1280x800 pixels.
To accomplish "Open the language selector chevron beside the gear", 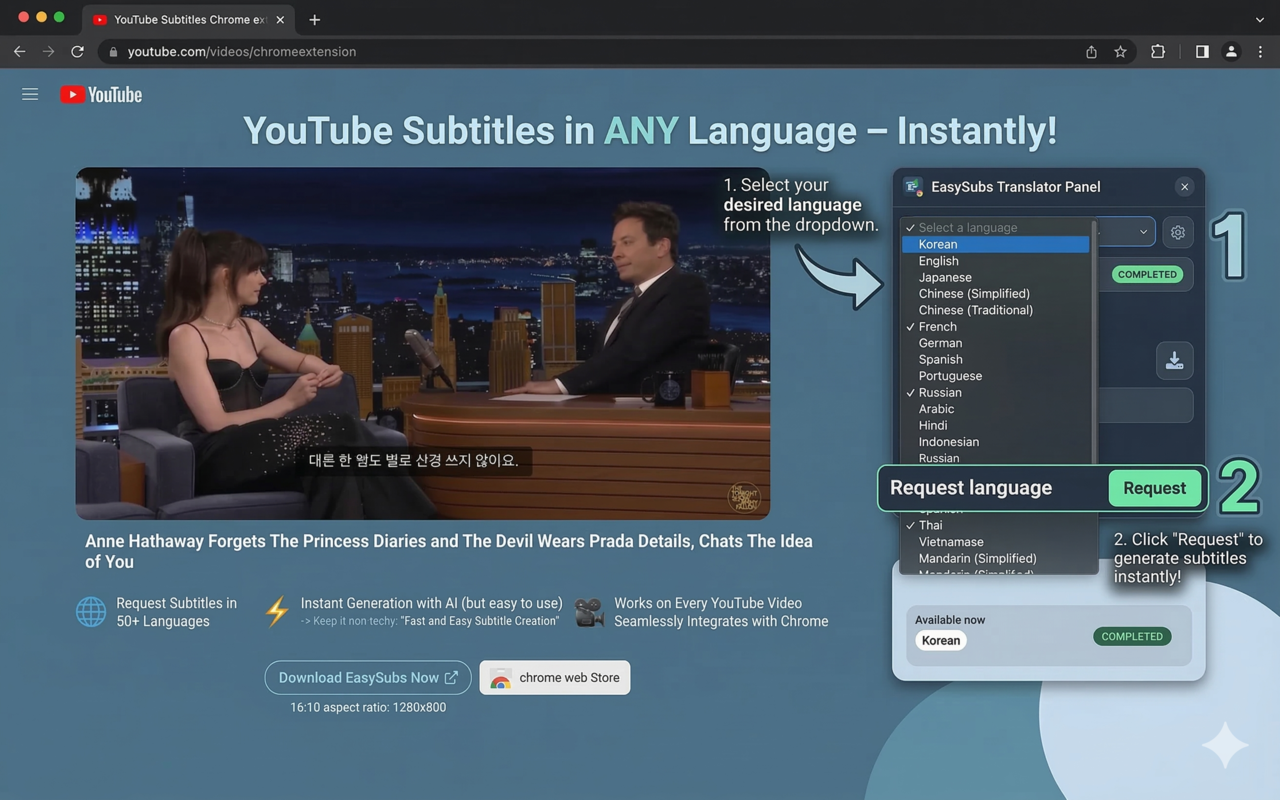I will [1145, 231].
